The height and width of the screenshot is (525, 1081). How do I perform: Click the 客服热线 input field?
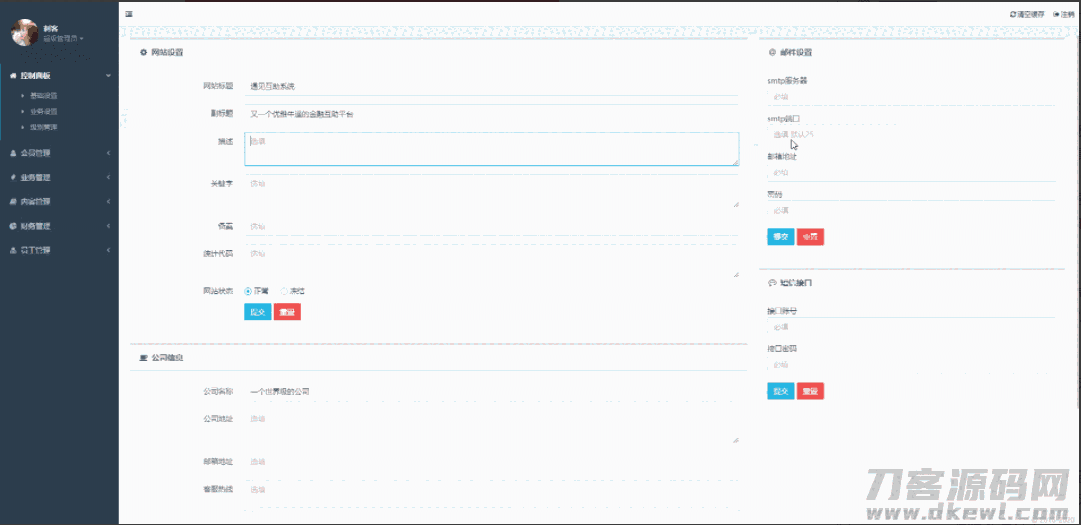(x=492, y=490)
